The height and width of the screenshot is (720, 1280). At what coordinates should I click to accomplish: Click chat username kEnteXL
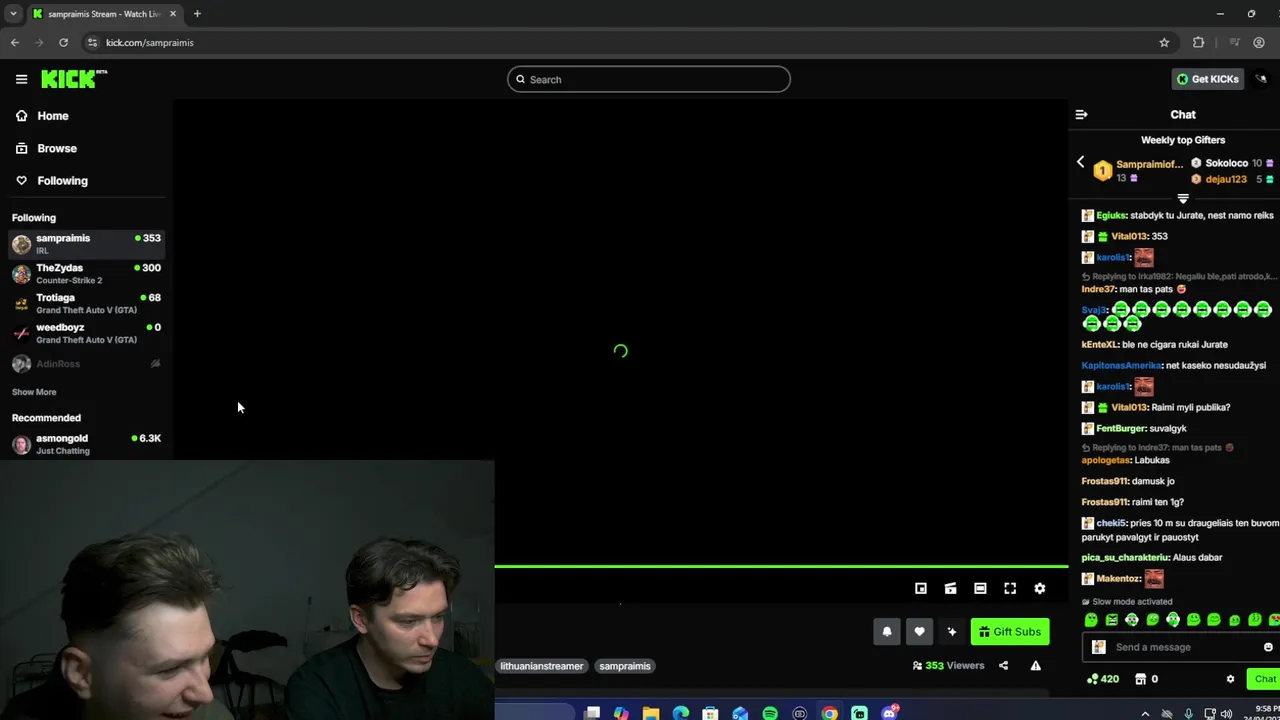click(x=1099, y=344)
